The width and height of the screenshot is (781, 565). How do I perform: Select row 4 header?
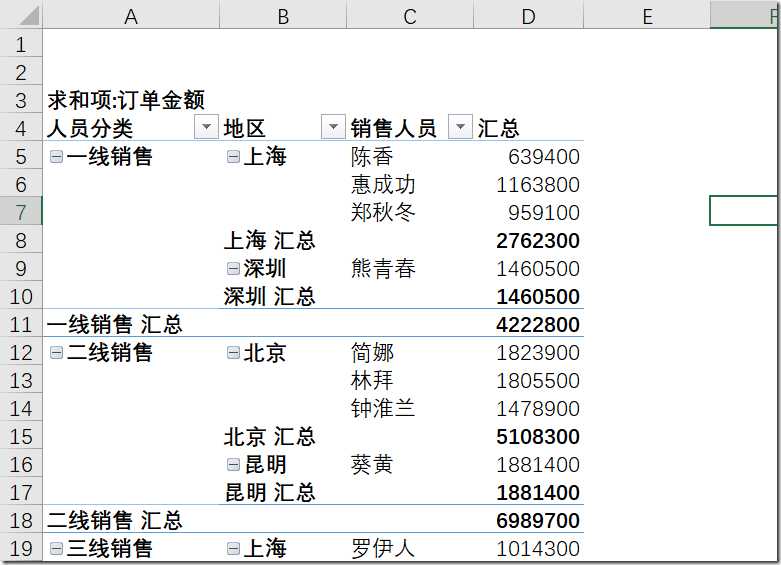(21, 129)
